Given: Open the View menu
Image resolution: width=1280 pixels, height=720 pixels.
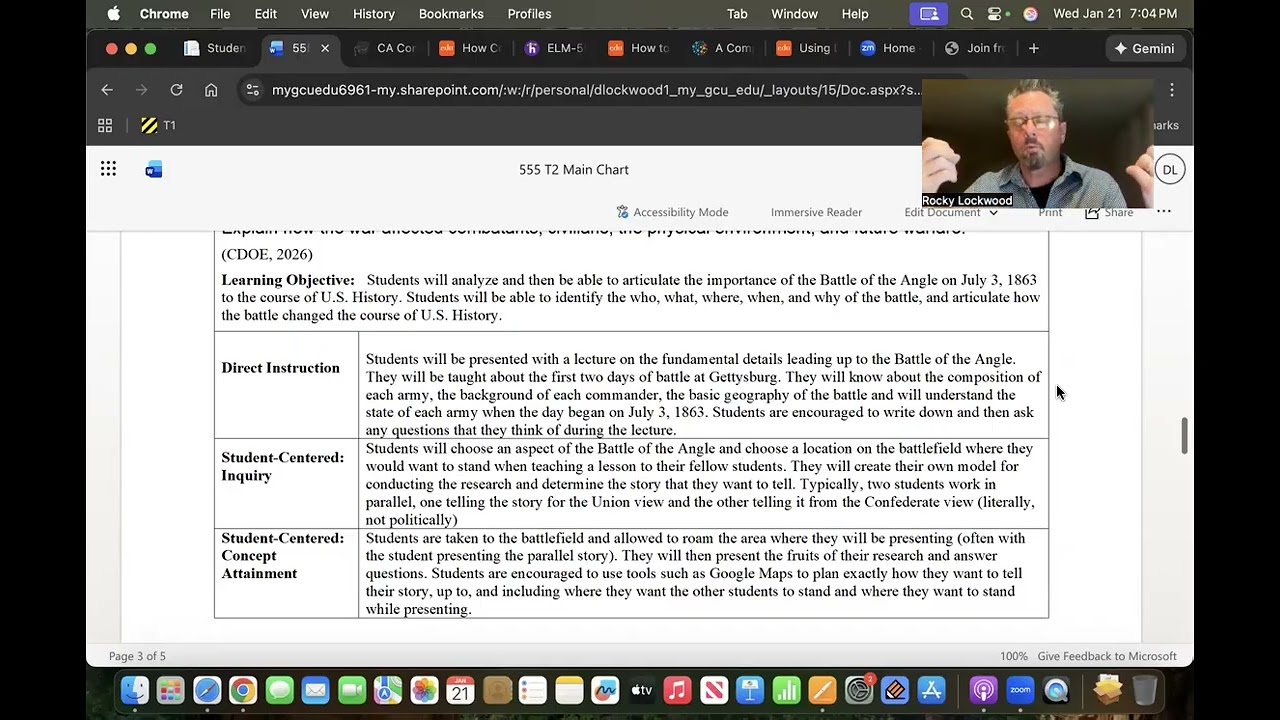Looking at the screenshot, I should tap(315, 14).
